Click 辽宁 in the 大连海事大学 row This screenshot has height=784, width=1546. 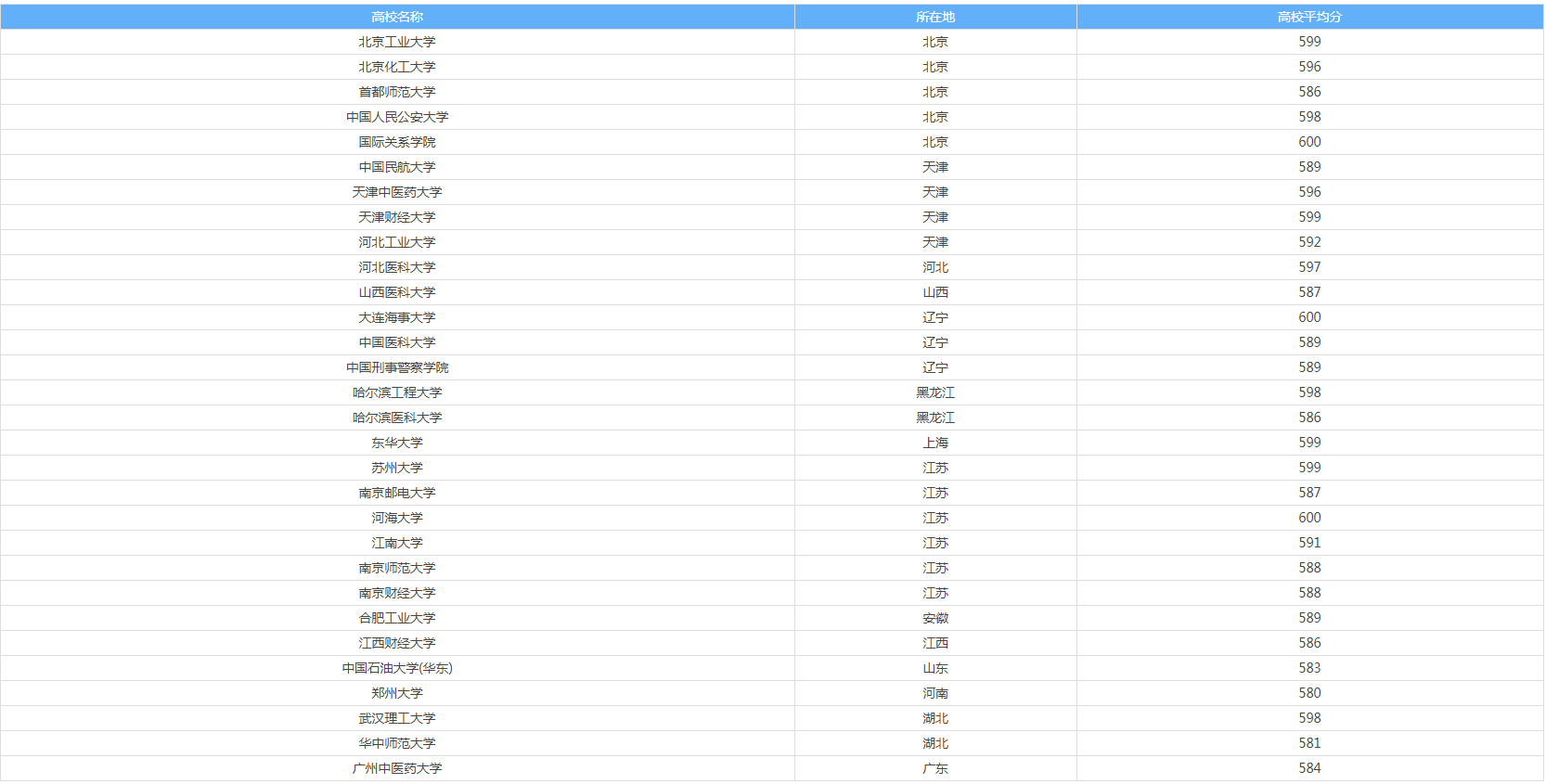935,317
